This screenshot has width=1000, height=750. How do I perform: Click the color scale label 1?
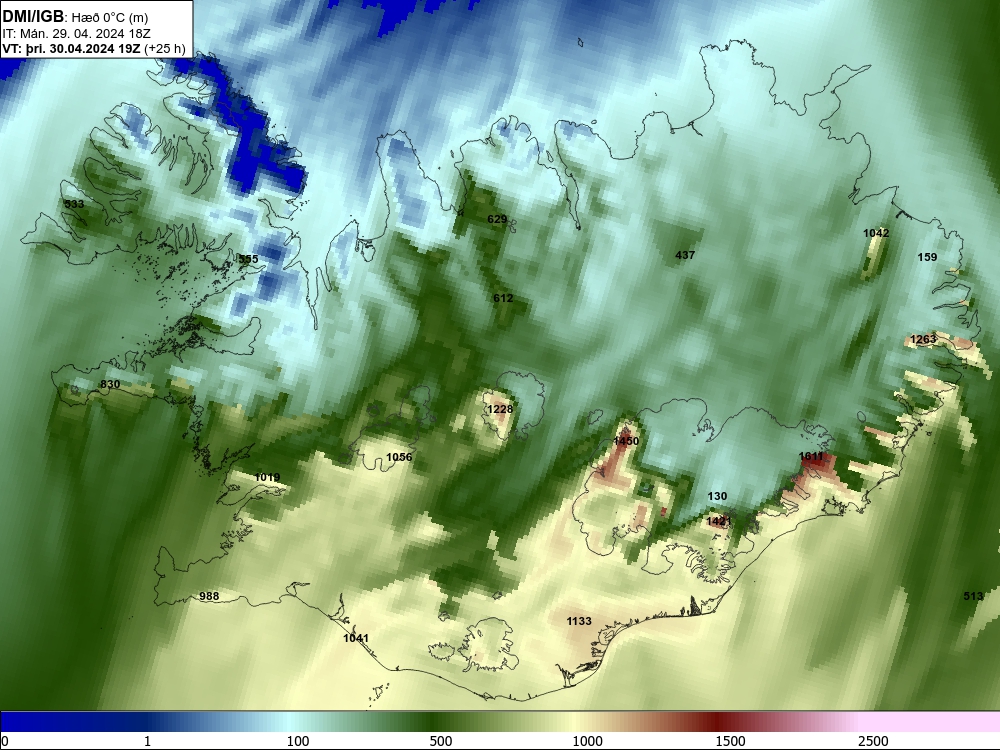tap(147, 741)
